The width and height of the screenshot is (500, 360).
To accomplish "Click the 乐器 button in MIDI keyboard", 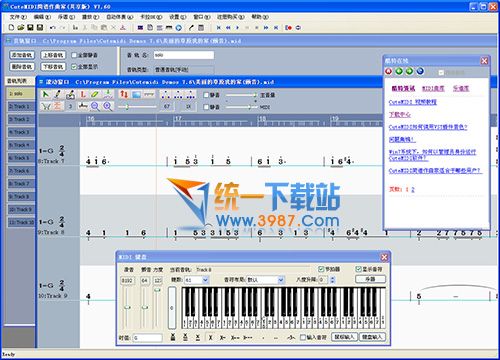I will (370, 279).
